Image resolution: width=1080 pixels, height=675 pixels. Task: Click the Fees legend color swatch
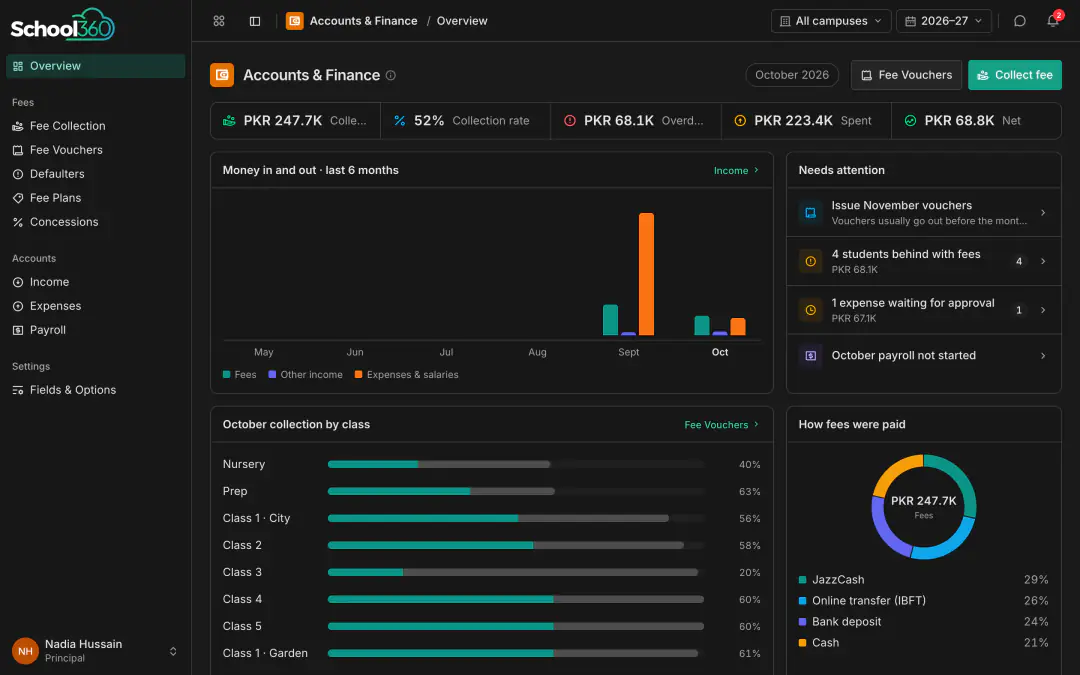point(227,375)
